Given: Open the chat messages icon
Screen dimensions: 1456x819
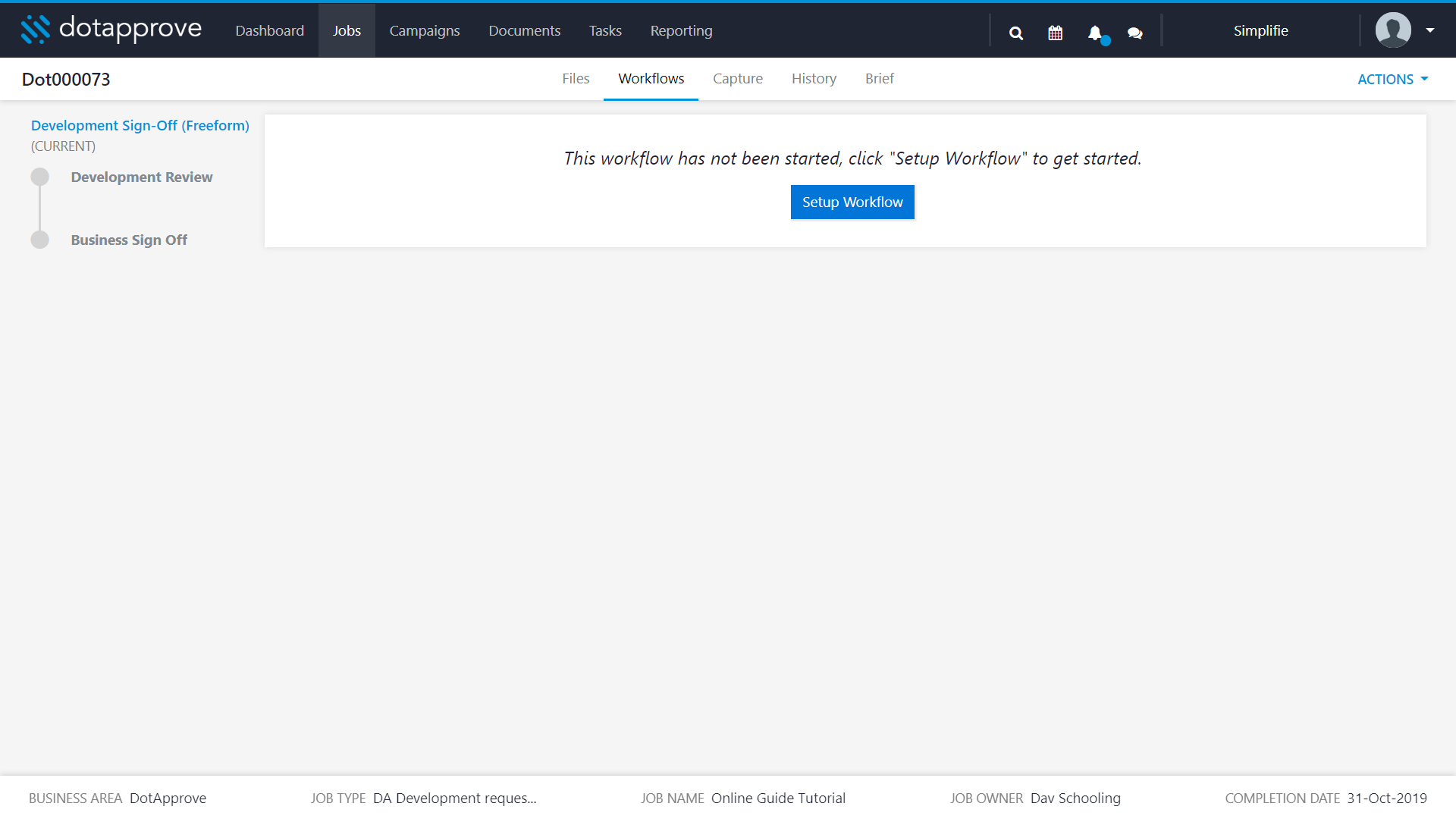Looking at the screenshot, I should 1135,33.
